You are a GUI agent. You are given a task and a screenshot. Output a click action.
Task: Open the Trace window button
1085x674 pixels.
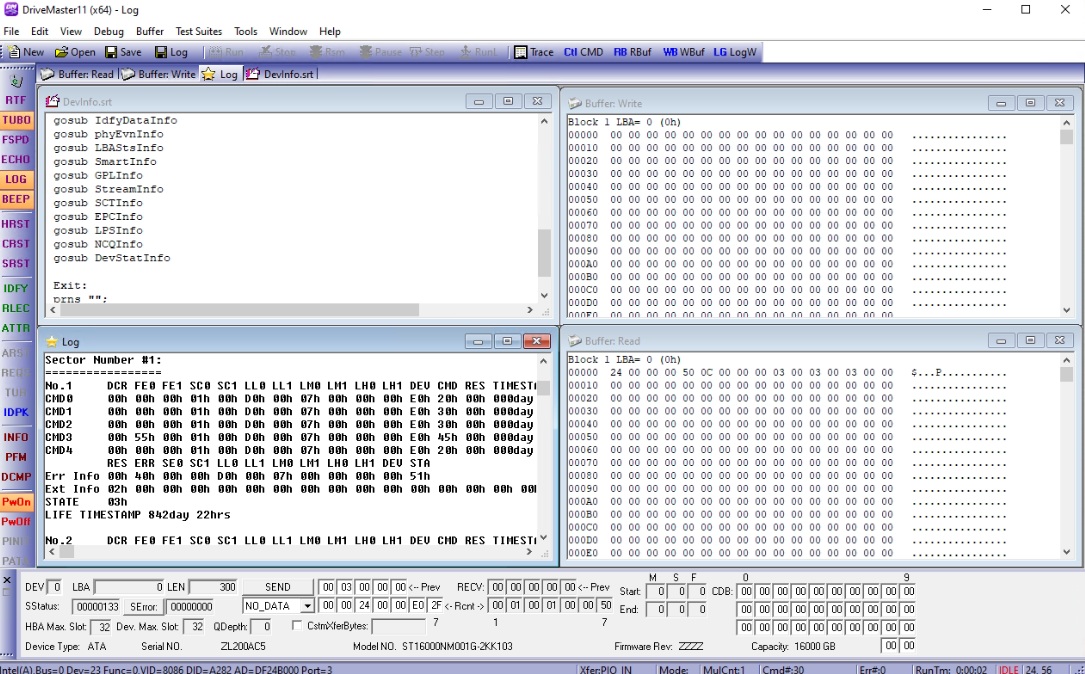click(x=534, y=52)
